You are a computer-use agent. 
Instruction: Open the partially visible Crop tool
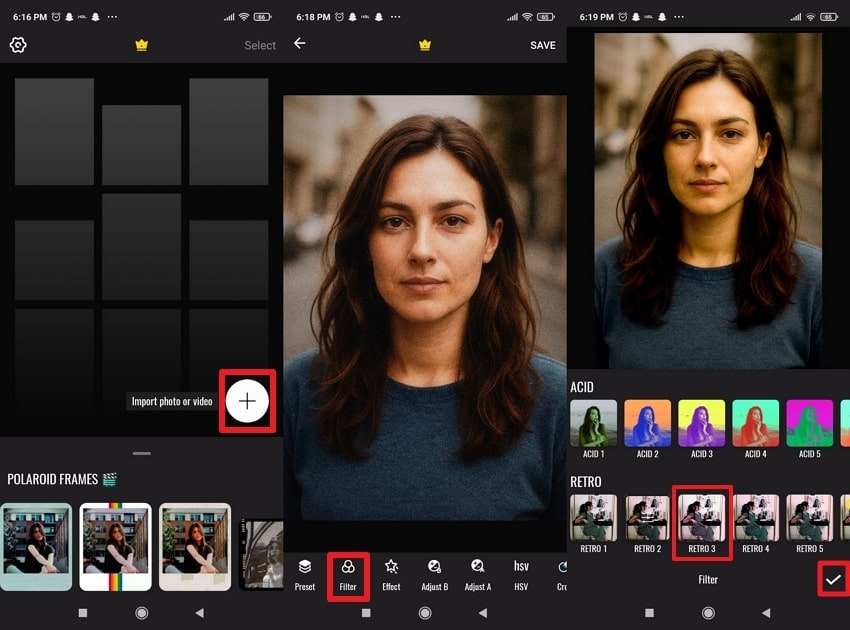click(562, 576)
